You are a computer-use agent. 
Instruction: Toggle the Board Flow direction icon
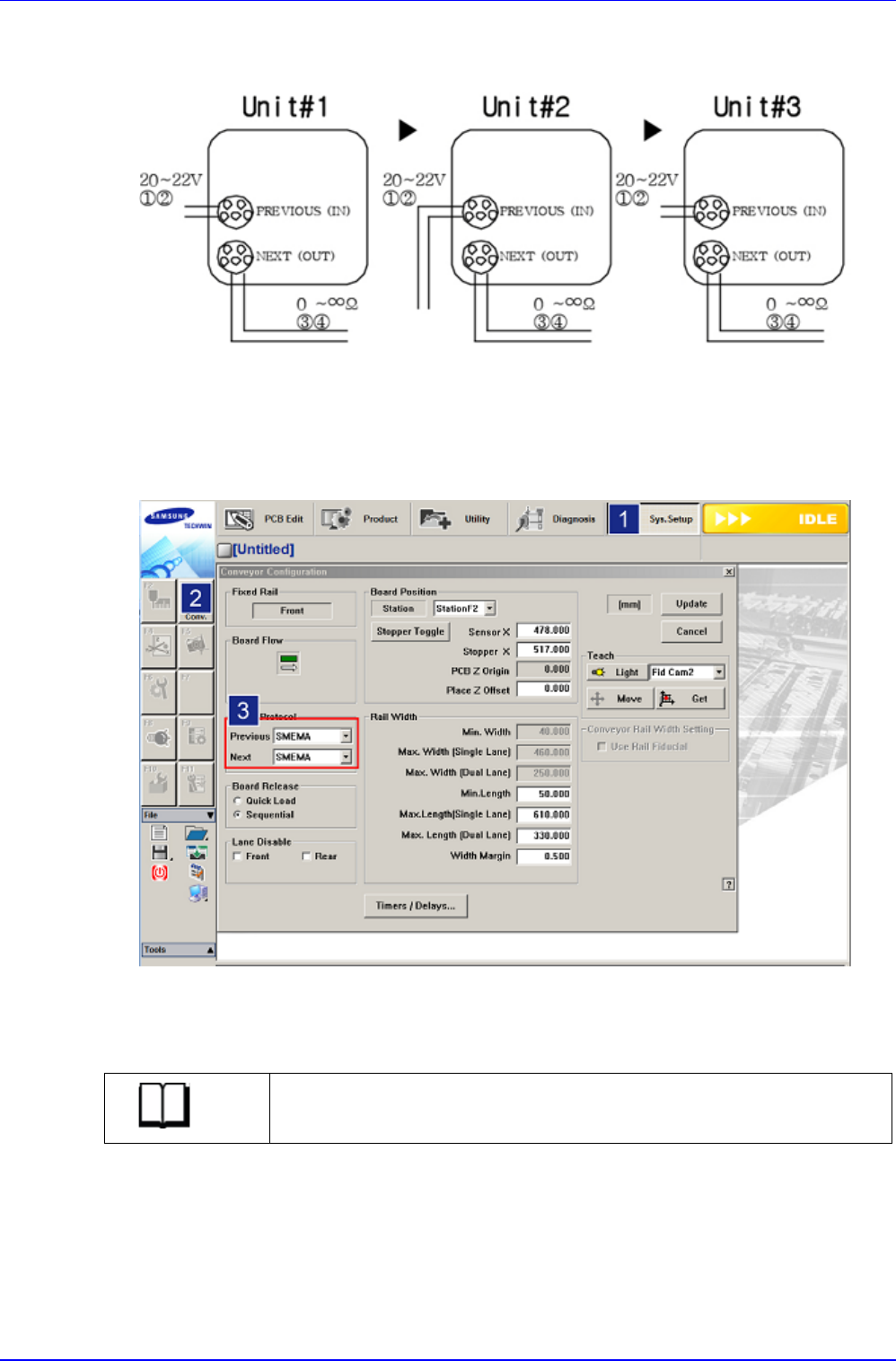(289, 663)
